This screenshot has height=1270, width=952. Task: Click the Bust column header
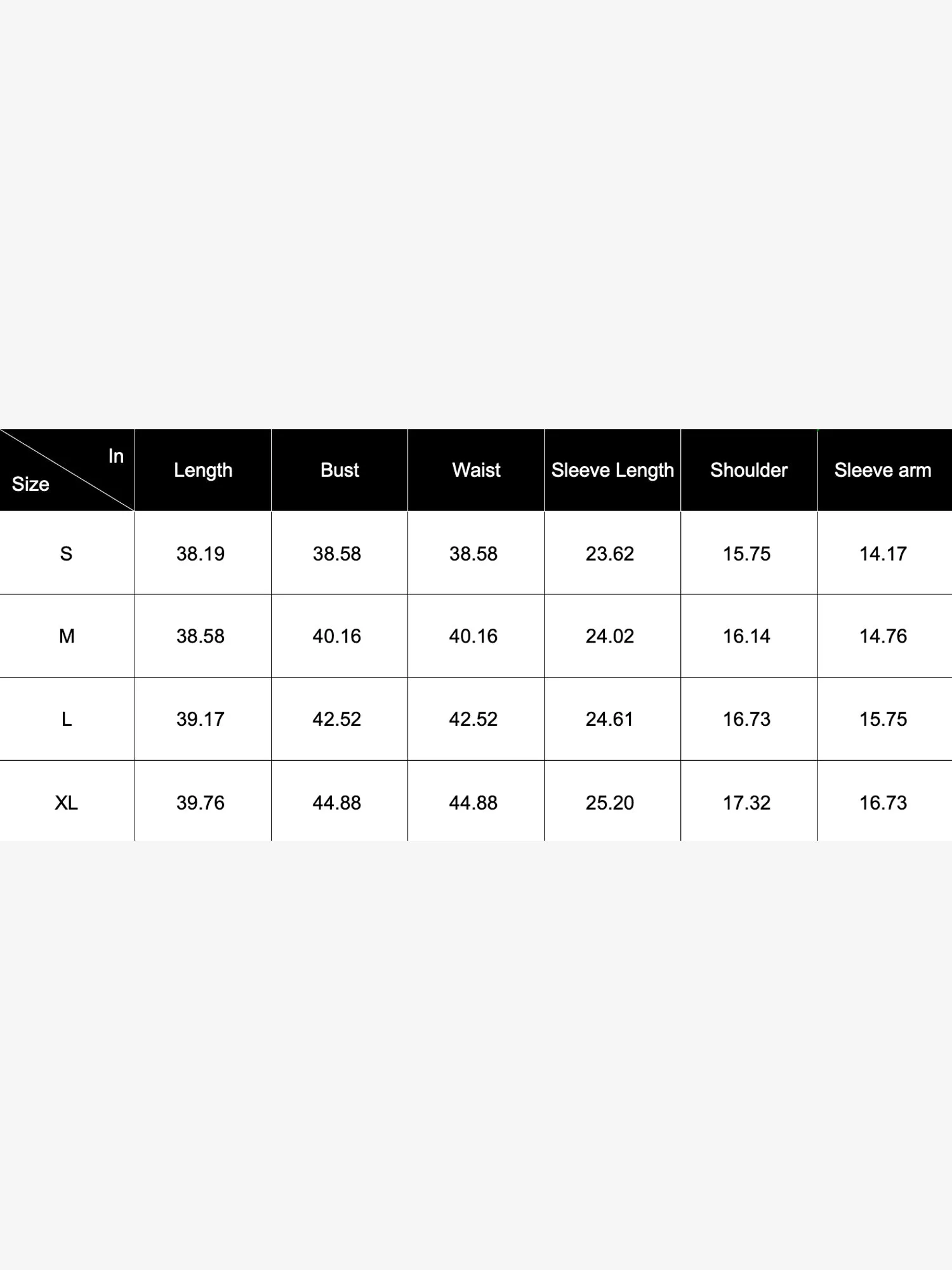tap(340, 471)
